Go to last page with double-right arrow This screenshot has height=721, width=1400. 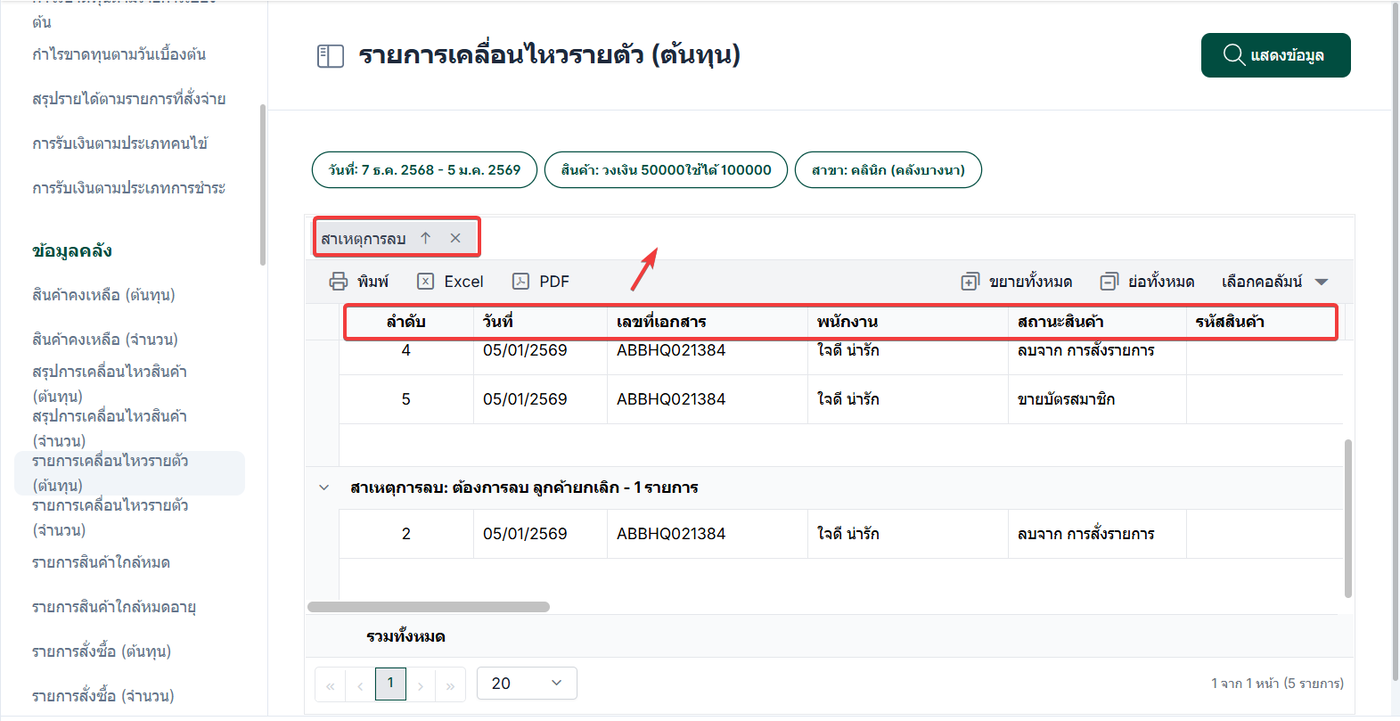pyautogui.click(x=451, y=685)
